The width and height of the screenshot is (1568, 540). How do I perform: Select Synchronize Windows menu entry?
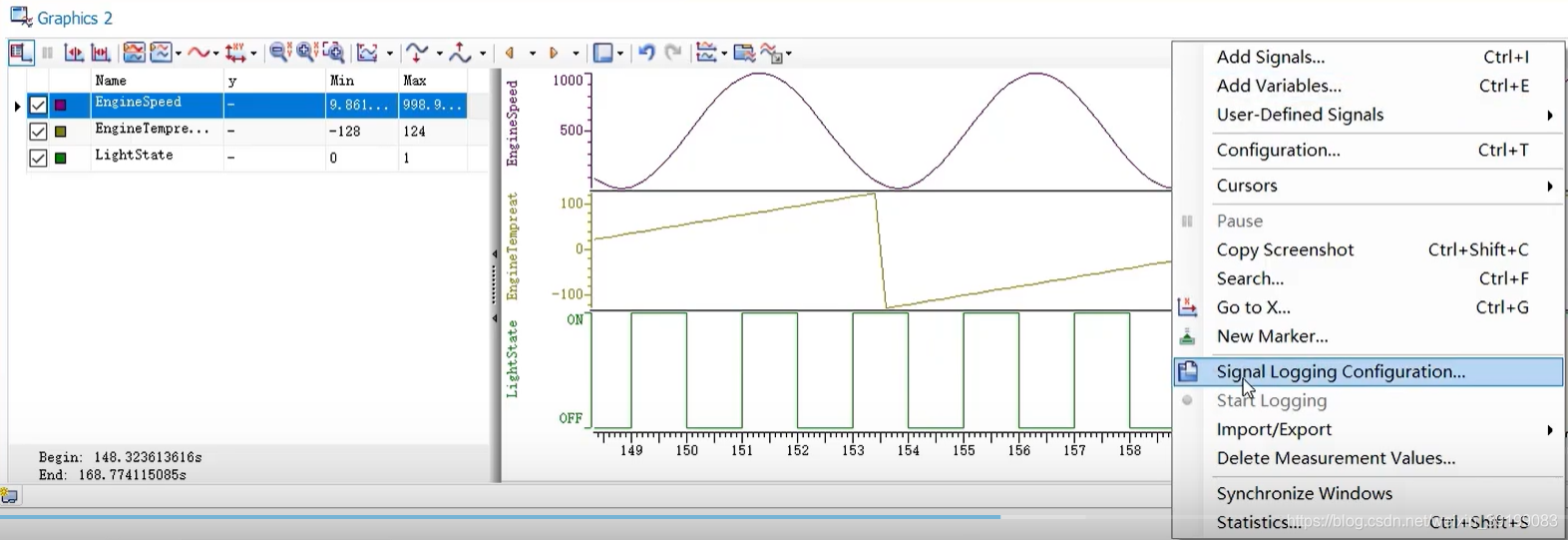[1368, 493]
